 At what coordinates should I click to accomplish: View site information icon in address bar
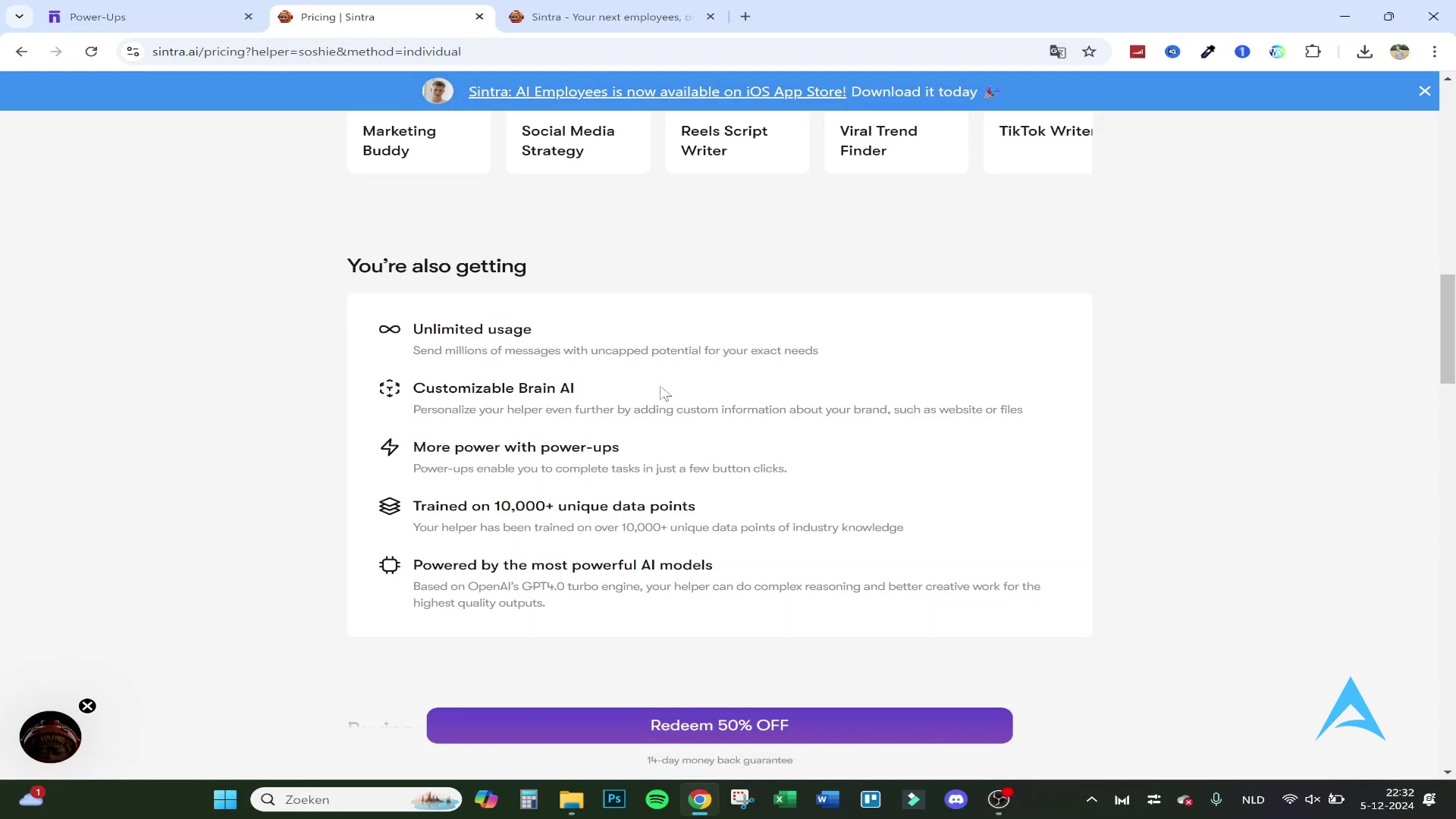coord(133,52)
